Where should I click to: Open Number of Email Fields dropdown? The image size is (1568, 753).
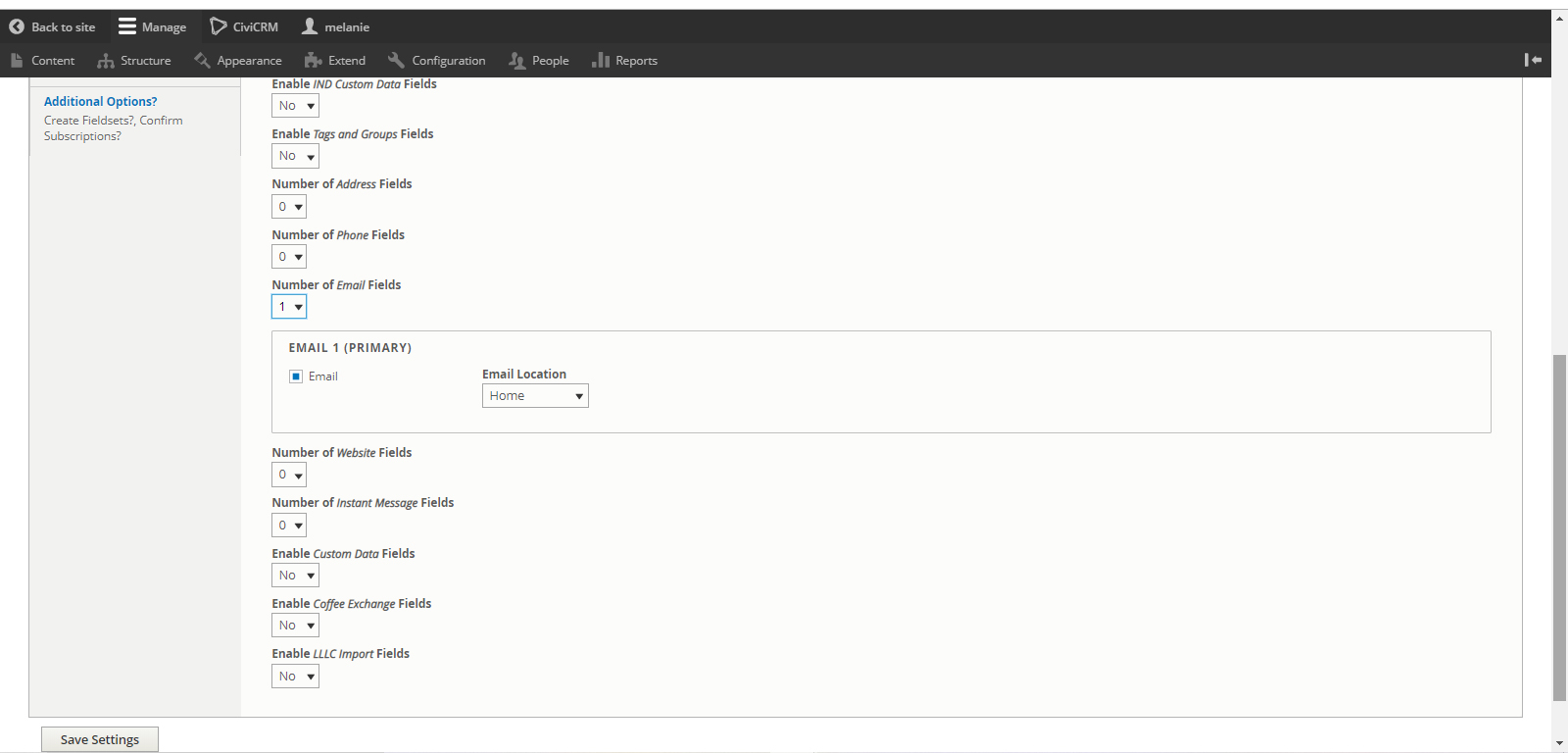point(289,307)
